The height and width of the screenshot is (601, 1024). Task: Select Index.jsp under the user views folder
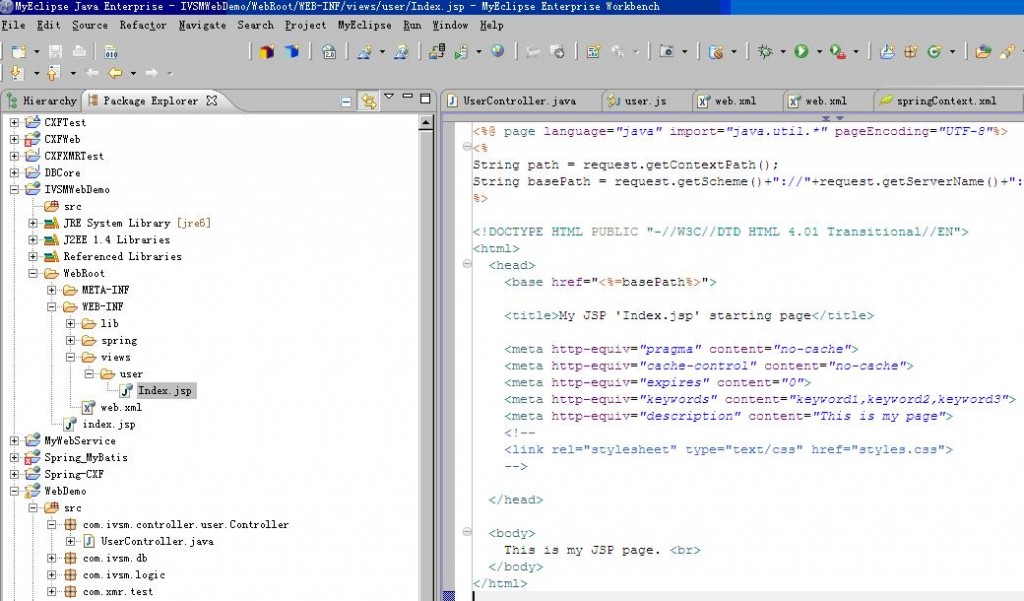[165, 391]
